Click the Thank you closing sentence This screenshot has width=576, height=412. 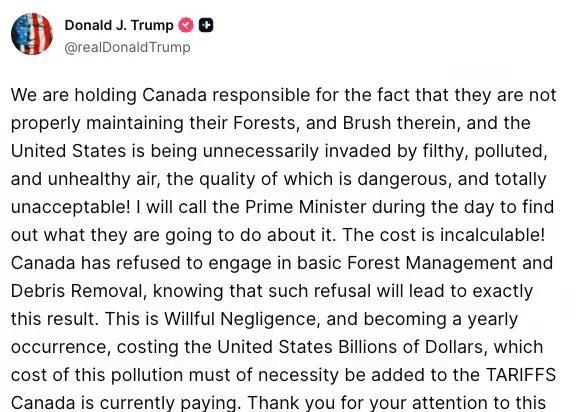(397, 403)
